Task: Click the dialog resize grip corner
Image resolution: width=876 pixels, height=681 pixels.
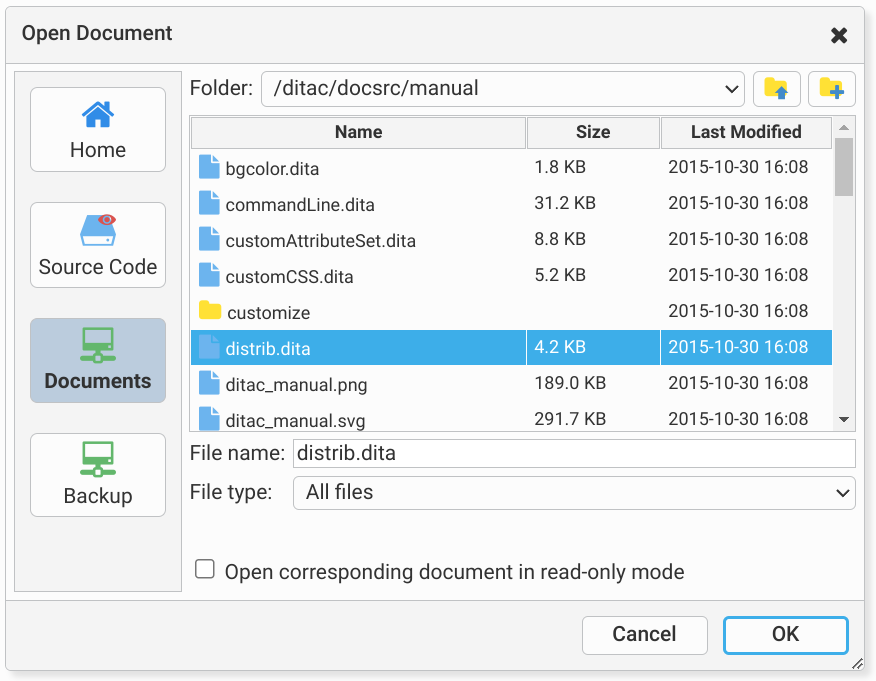Action: click(x=858, y=664)
